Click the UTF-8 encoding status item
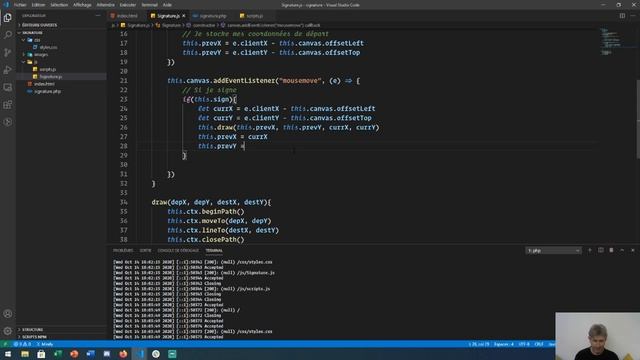Image resolution: width=640 pixels, height=360 pixels. pyautogui.click(x=524, y=344)
